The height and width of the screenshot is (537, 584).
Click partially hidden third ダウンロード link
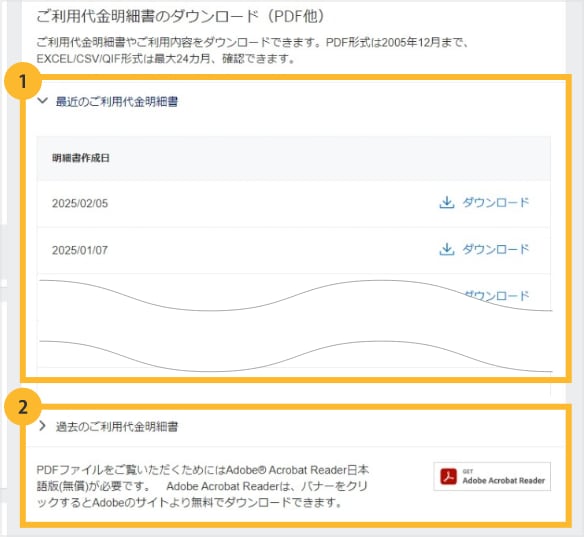point(497,295)
